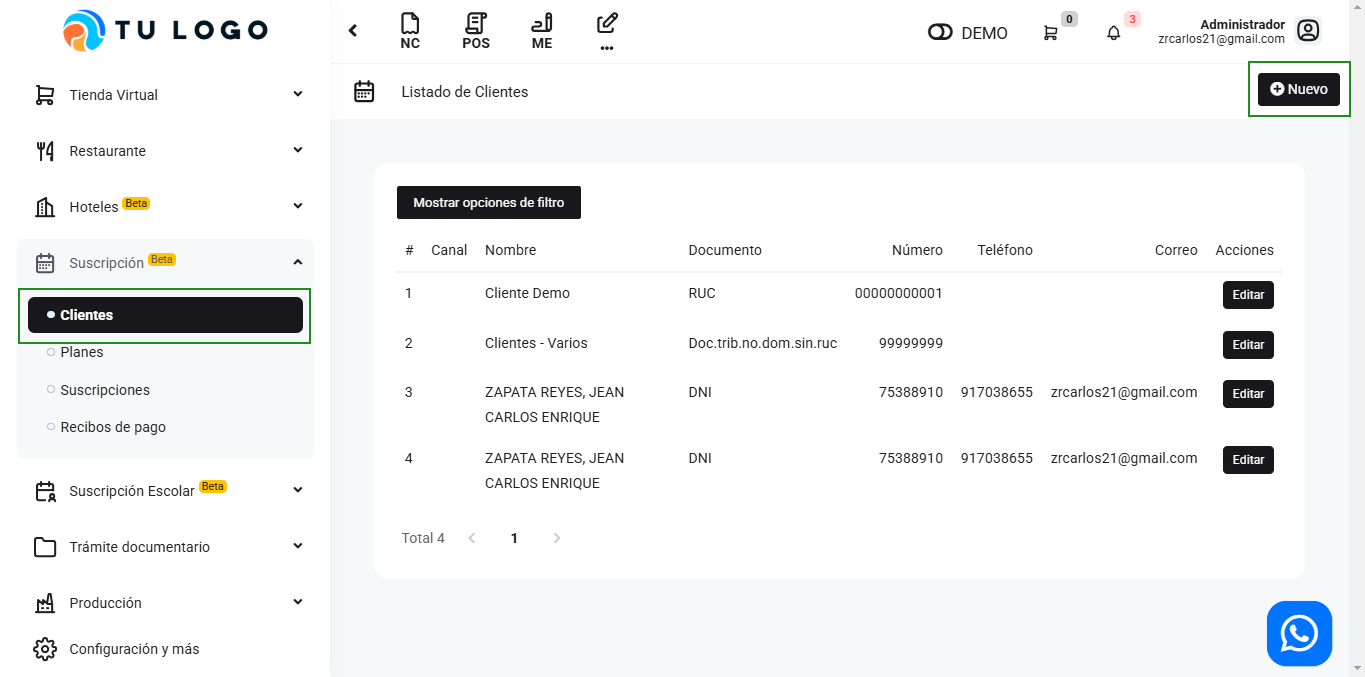Open the notifications bell
Image resolution: width=1365 pixels, height=677 pixels.
[x=1114, y=33]
